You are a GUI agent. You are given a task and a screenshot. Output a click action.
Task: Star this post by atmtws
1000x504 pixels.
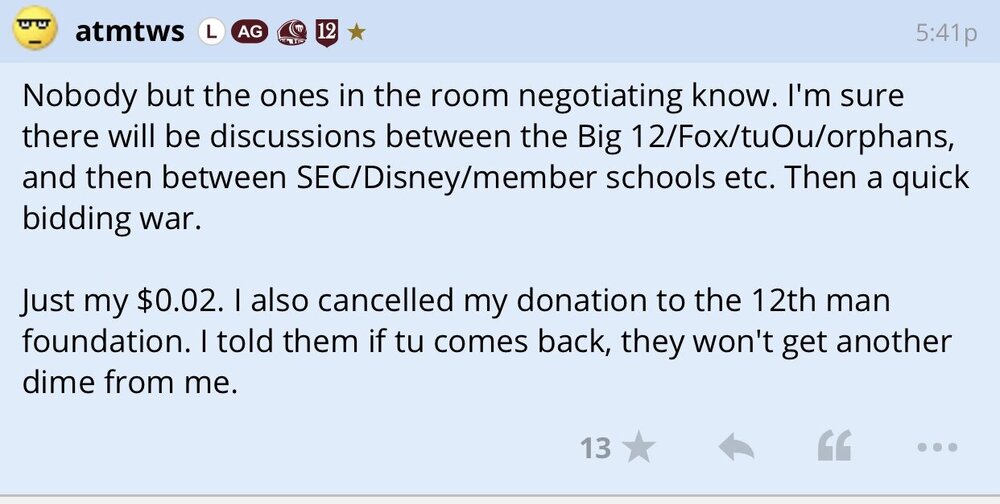(637, 447)
